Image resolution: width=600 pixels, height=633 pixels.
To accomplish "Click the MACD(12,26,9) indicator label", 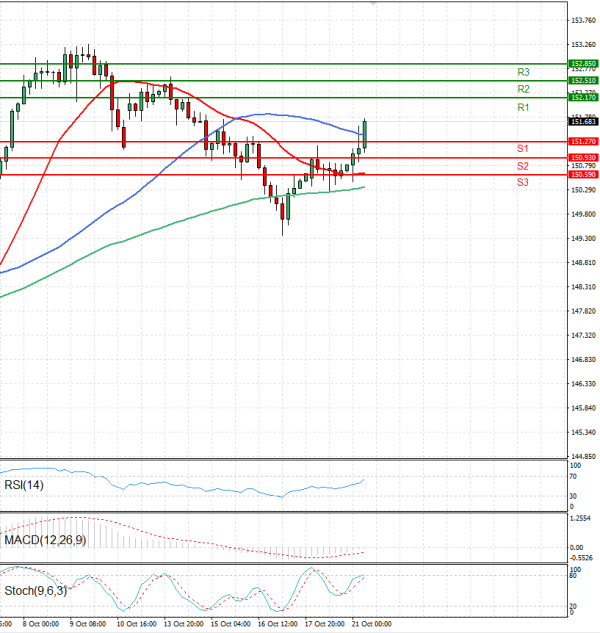I will 46,540.
